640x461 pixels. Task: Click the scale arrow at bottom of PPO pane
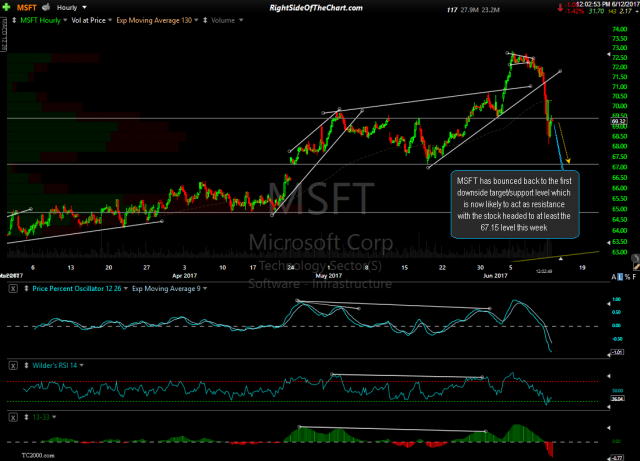click(x=609, y=355)
